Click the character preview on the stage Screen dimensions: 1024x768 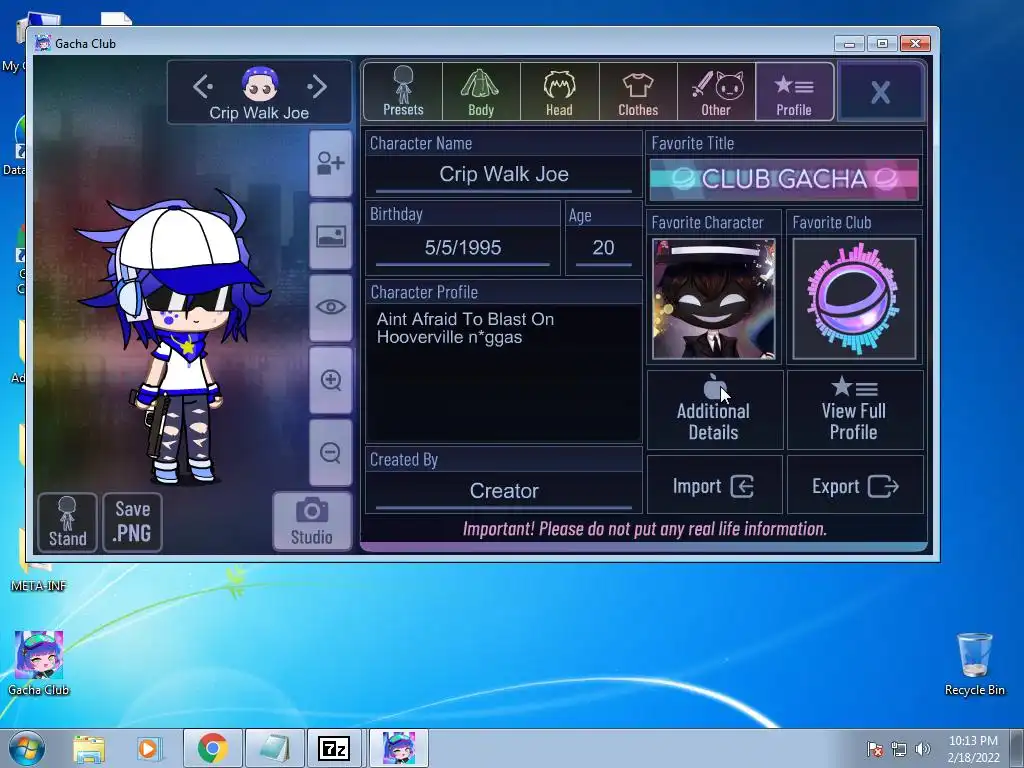point(176,340)
